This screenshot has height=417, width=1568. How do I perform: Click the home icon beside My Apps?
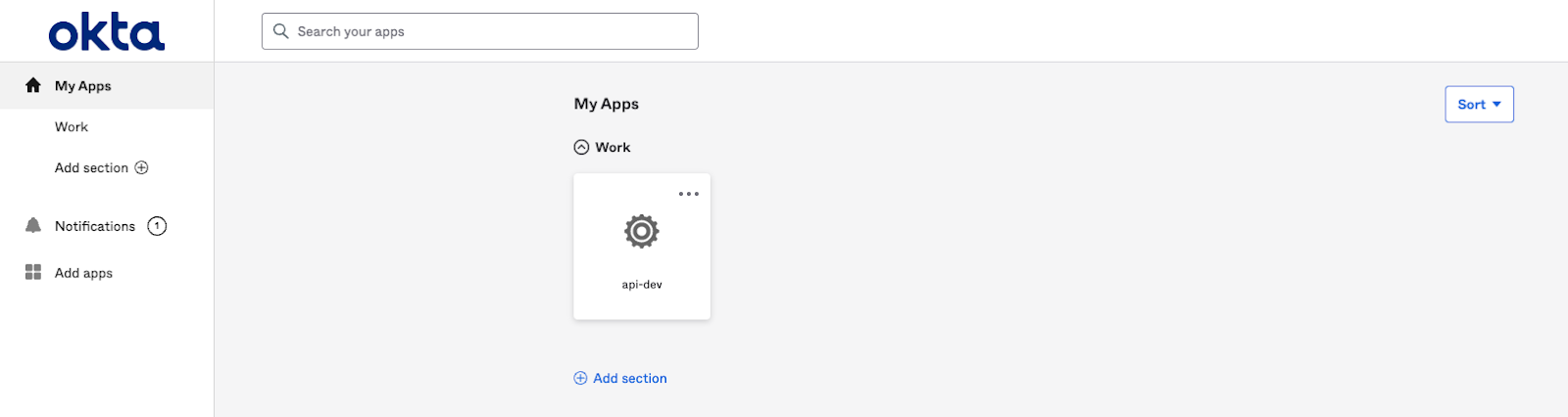(33, 85)
